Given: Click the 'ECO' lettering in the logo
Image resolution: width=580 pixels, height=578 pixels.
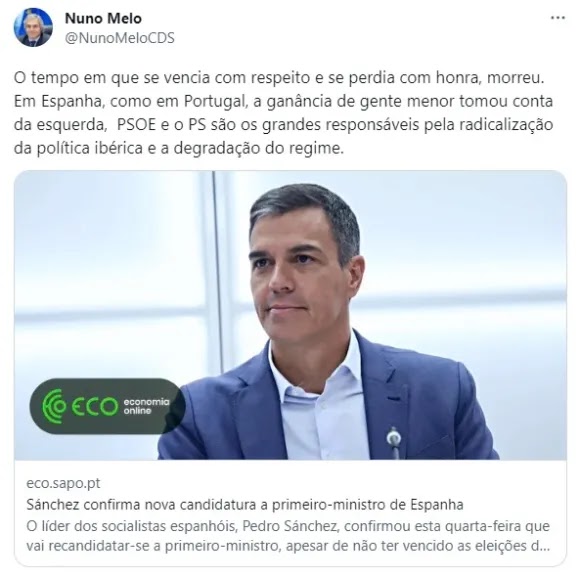Looking at the screenshot, I should (x=95, y=406).
